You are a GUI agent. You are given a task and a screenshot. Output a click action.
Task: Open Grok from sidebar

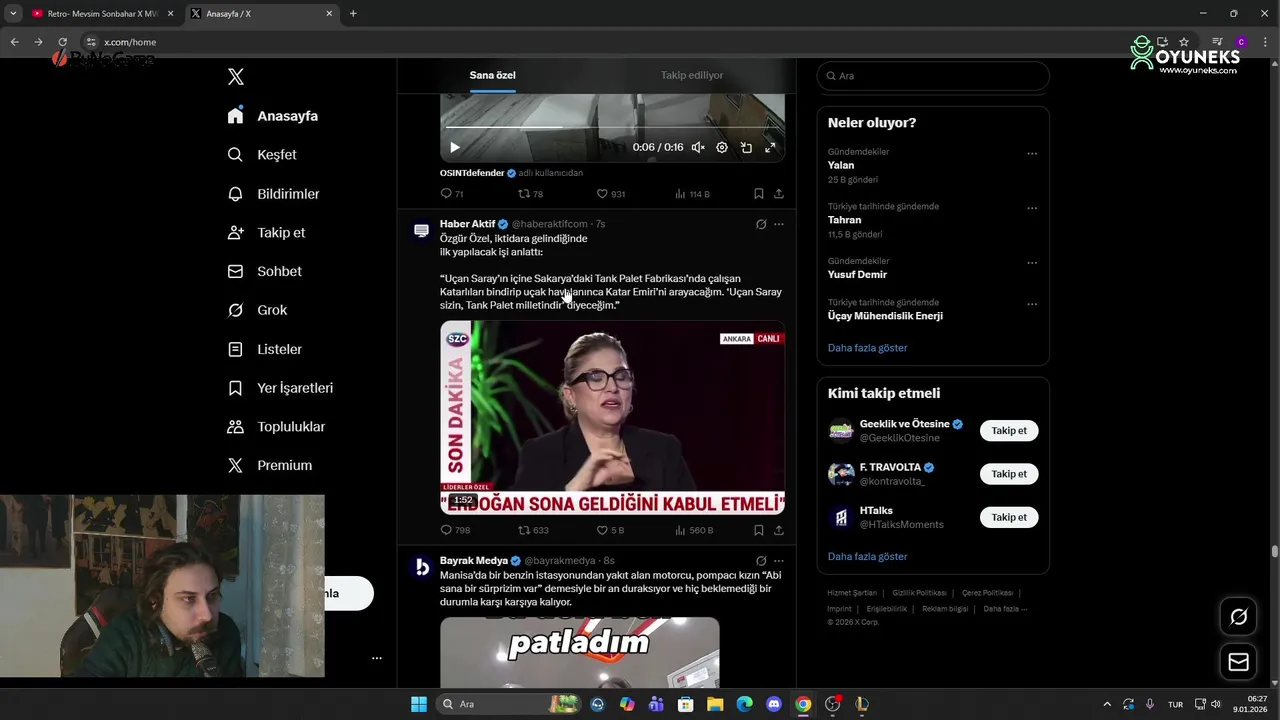pos(258,310)
